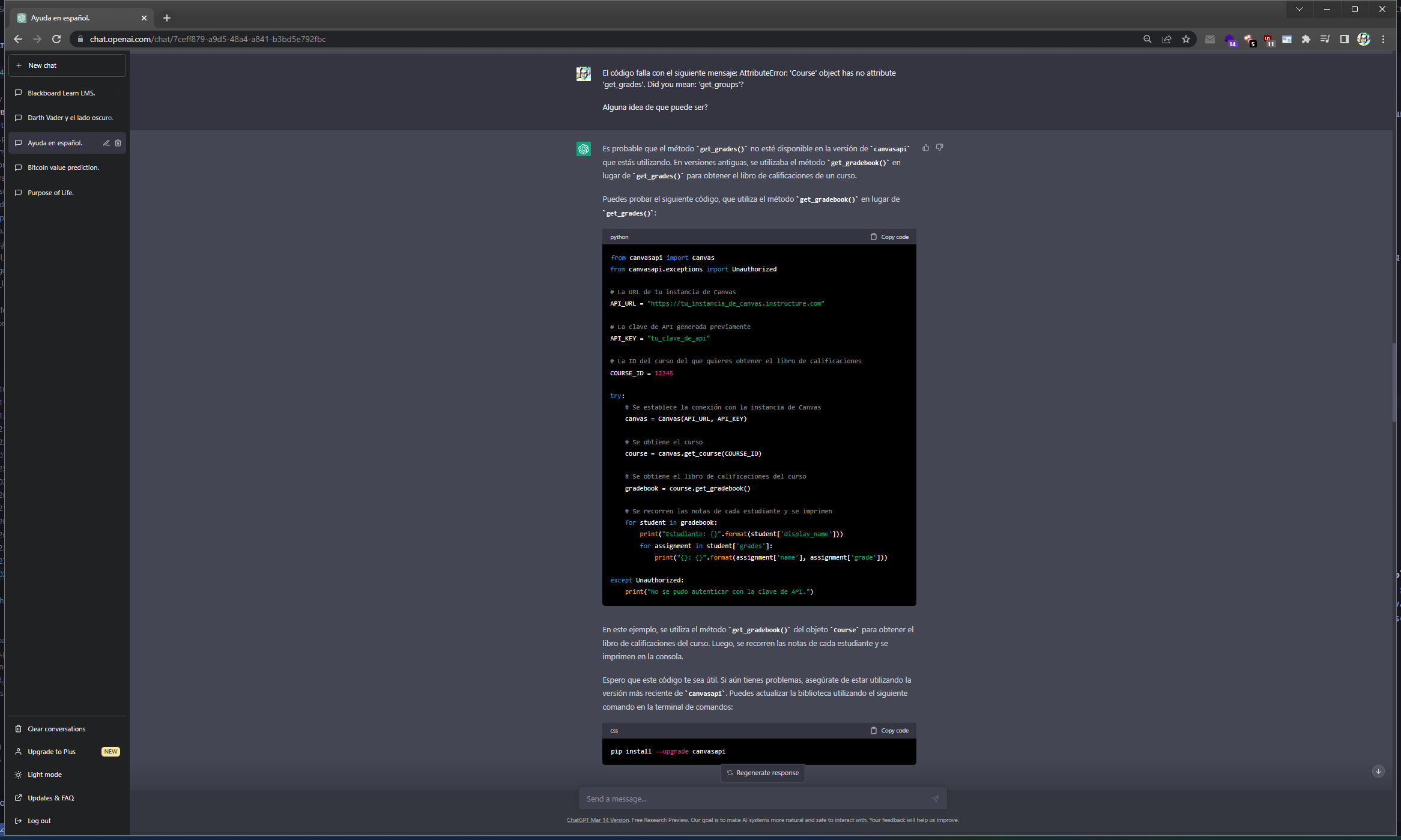This screenshot has height=840, width=1401.
Task: Open the Chrome three-dot menu
Action: 1384,39
